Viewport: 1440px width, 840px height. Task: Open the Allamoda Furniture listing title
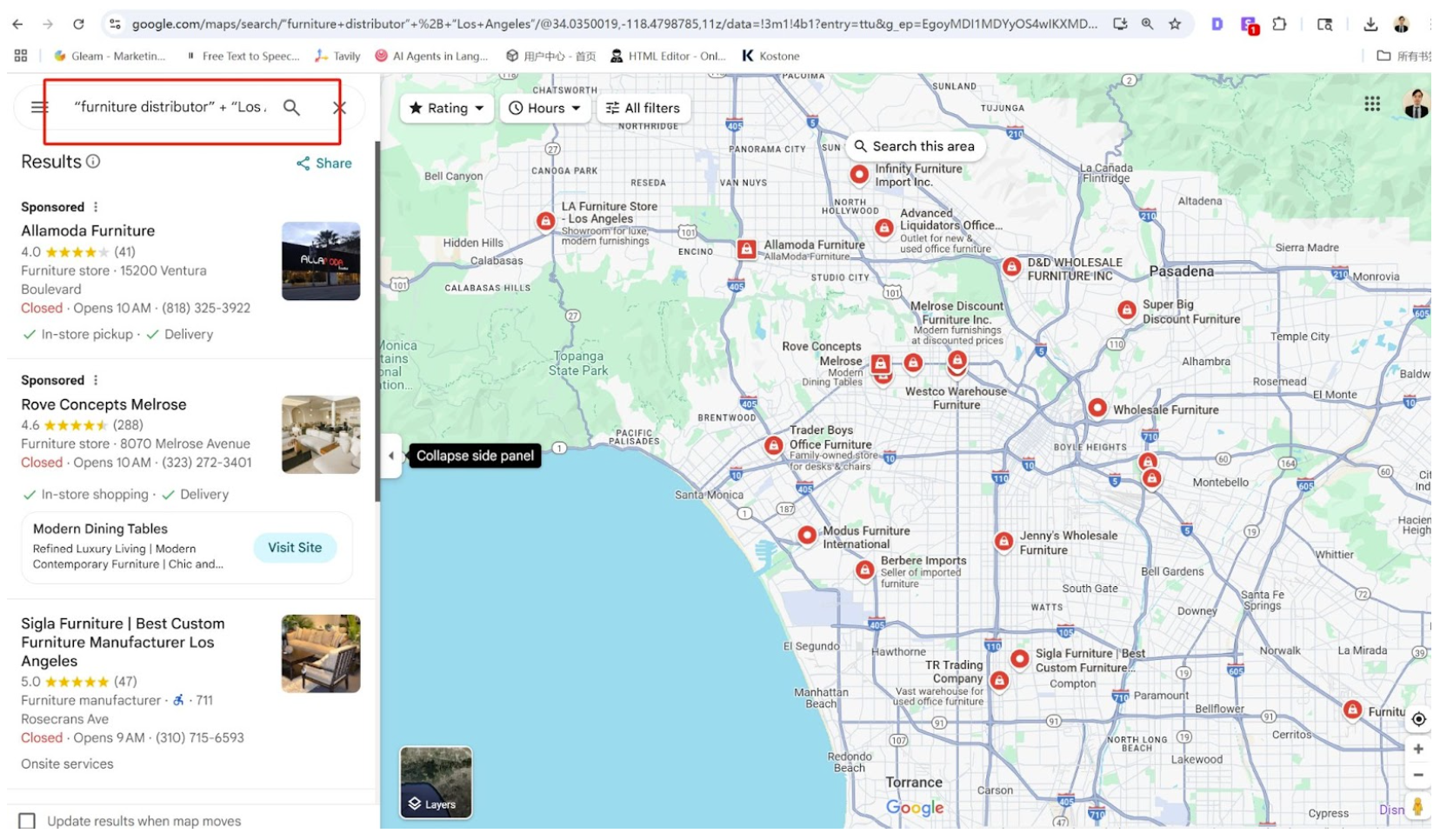click(88, 230)
